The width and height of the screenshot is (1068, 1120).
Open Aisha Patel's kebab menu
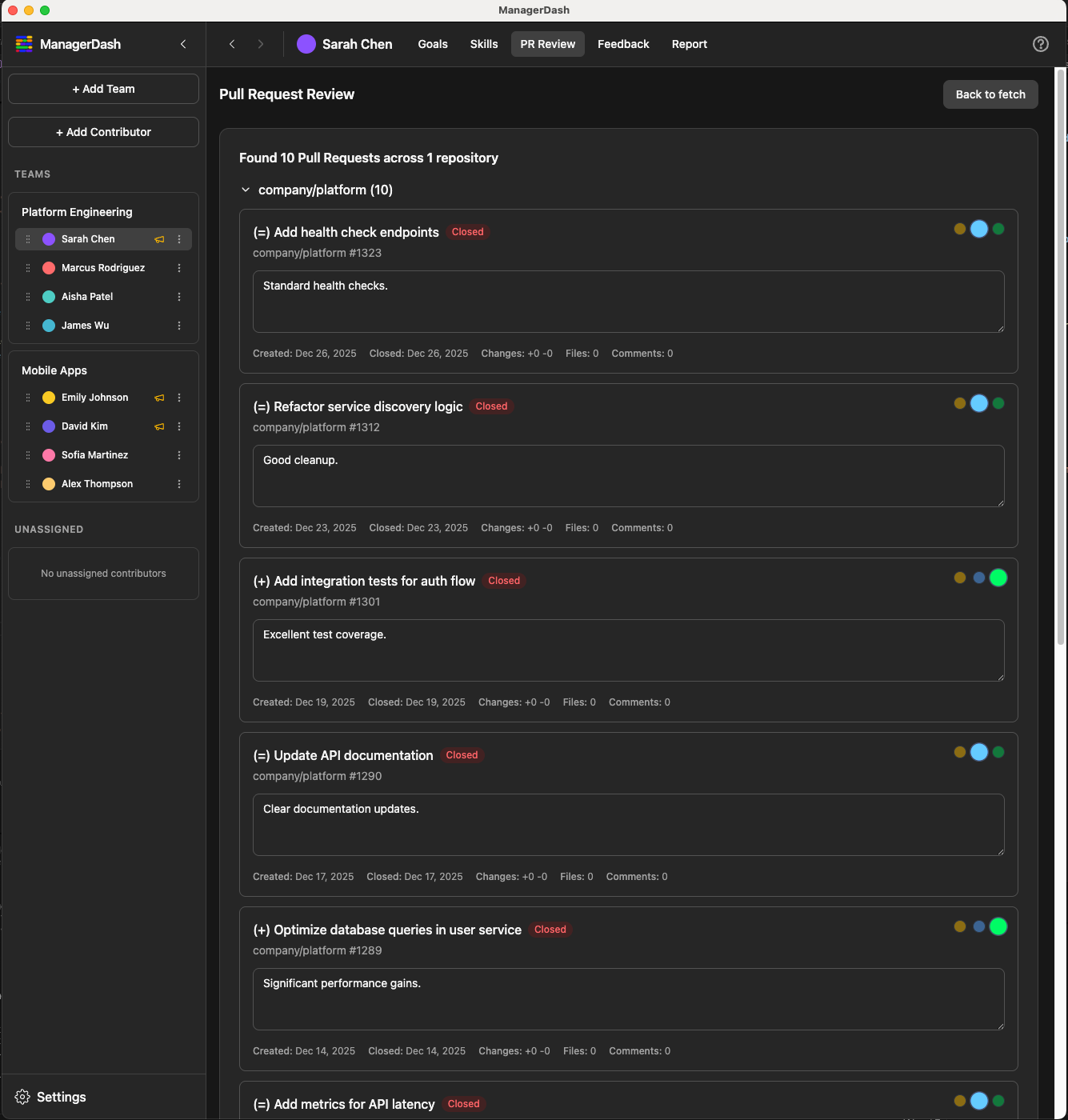tap(178, 296)
